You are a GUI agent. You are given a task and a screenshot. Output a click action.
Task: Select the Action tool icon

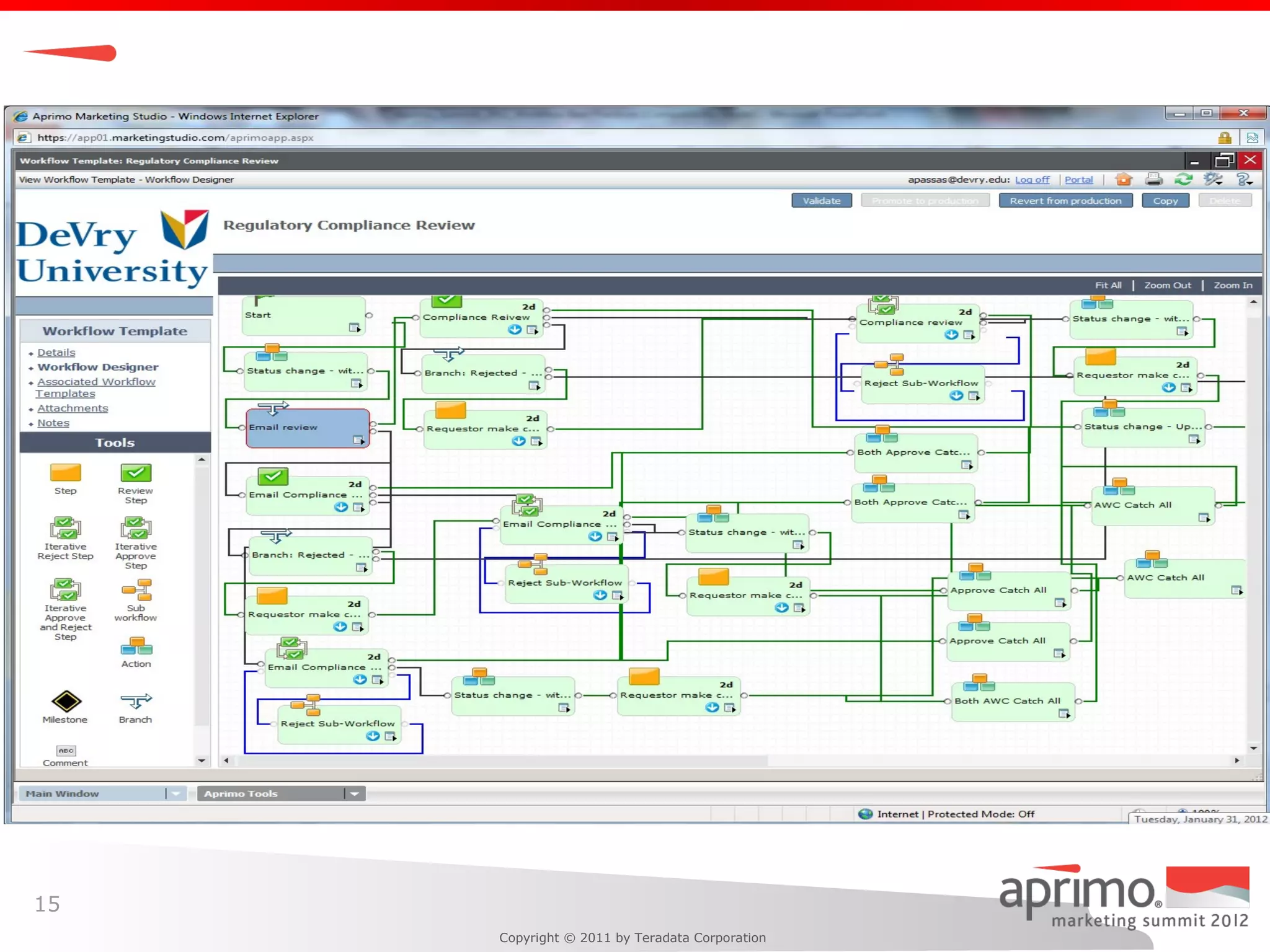click(x=136, y=646)
